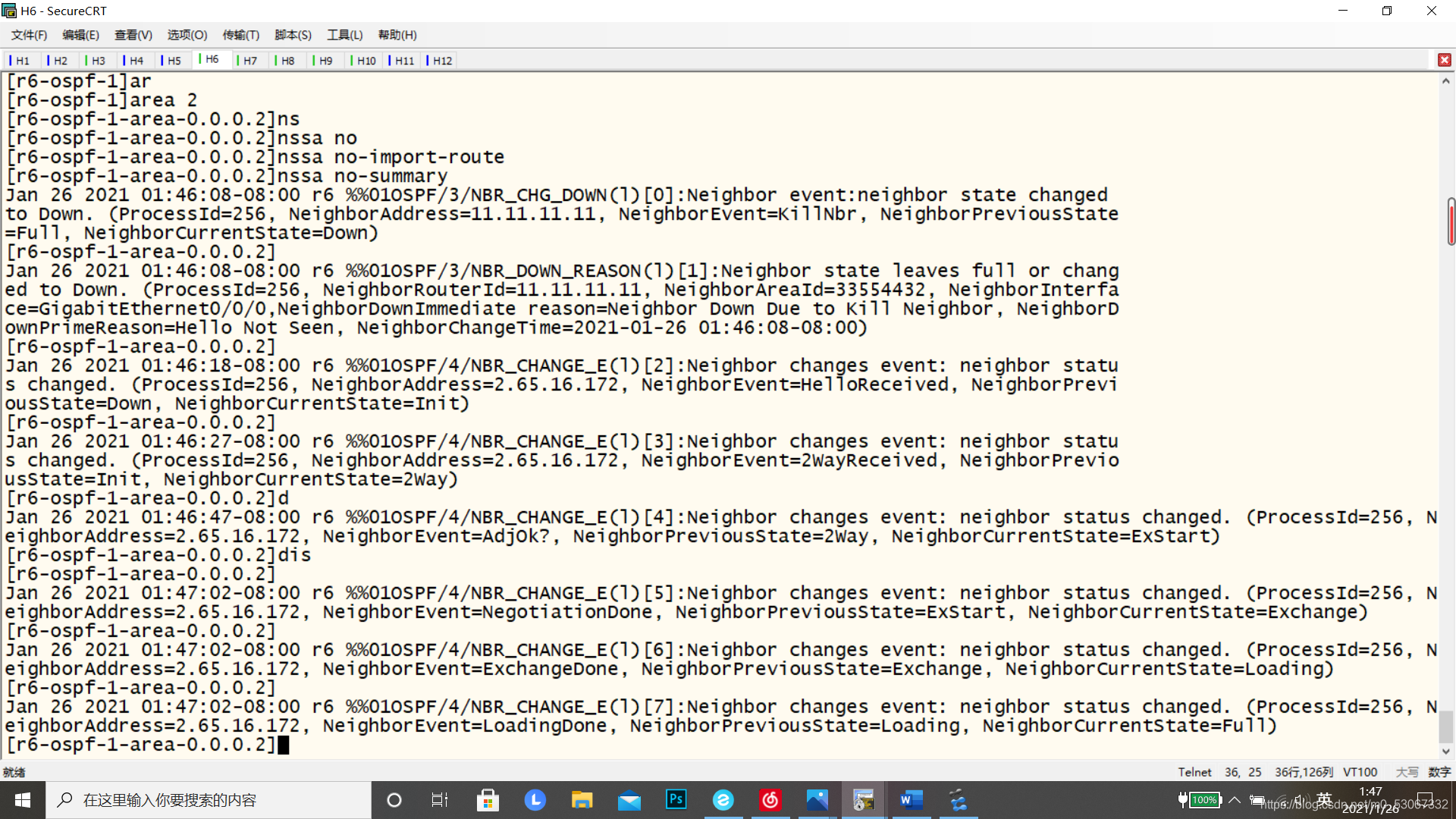Open the 文件(F) menu

[29, 35]
